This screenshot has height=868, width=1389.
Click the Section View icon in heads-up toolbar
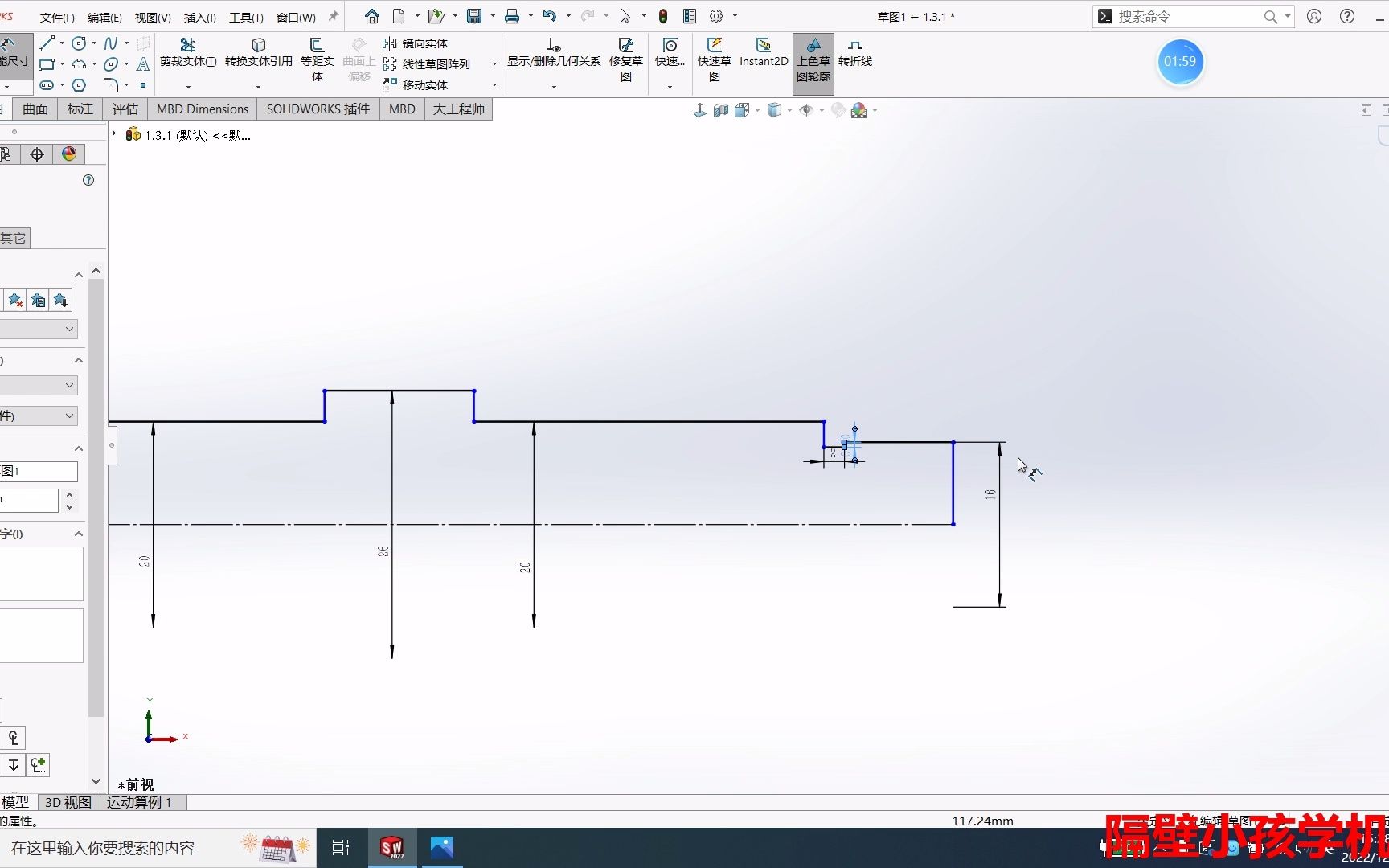pos(721,110)
